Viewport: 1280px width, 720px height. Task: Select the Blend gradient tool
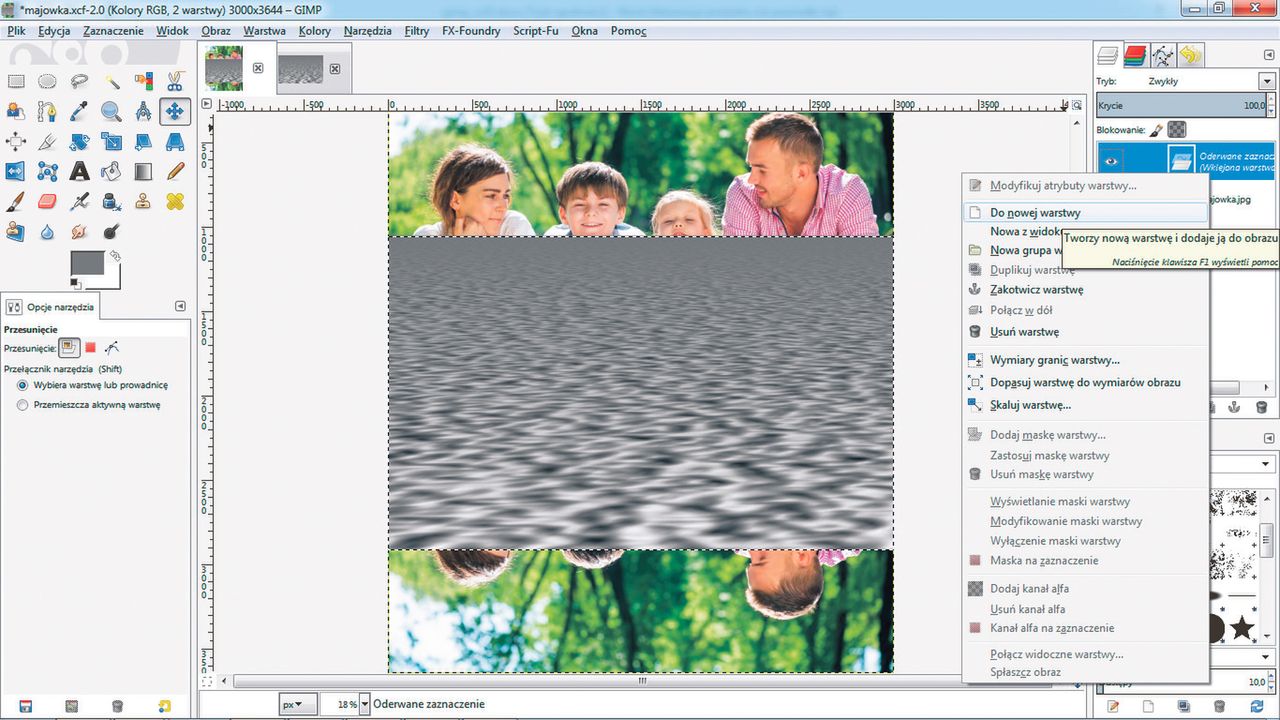[143, 172]
